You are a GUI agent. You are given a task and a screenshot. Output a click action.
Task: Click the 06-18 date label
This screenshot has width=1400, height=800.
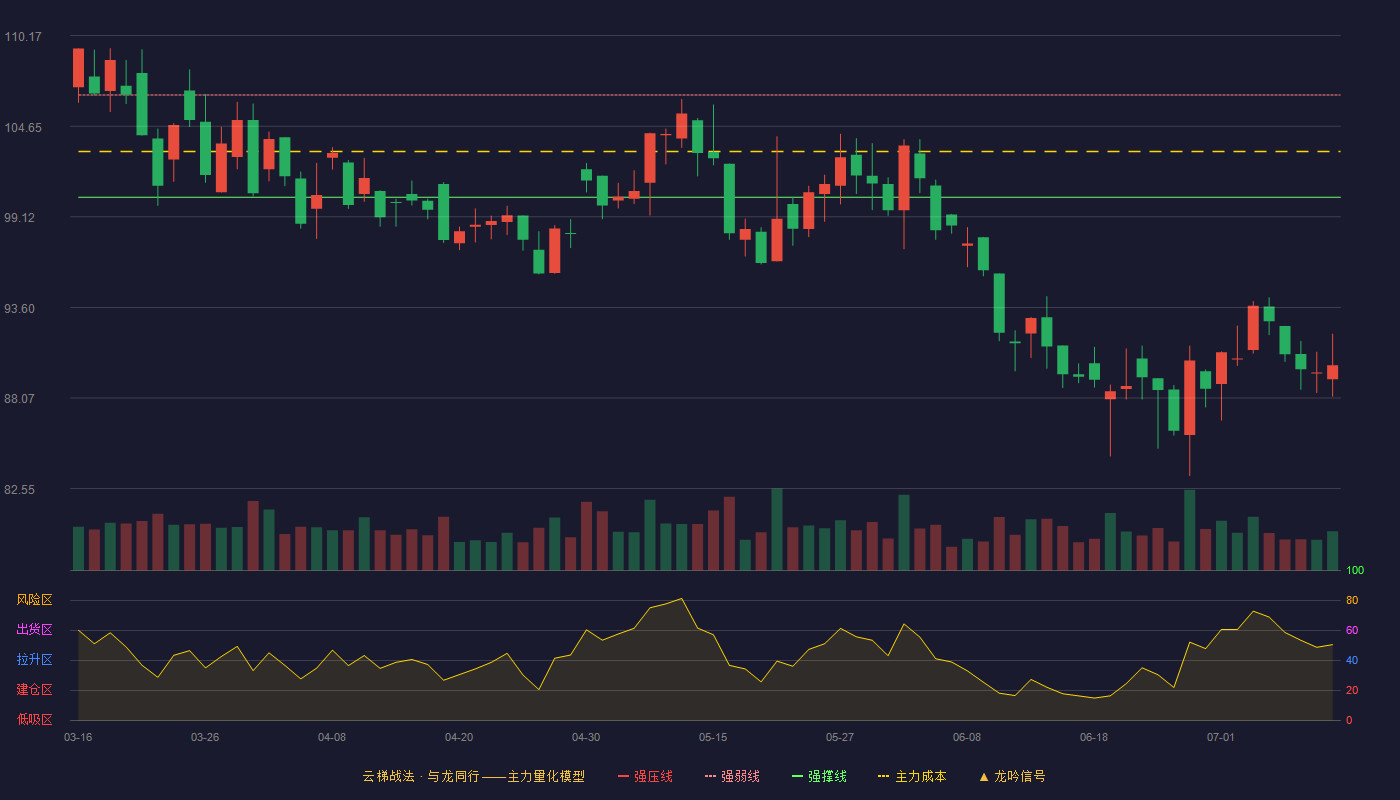pos(1094,737)
